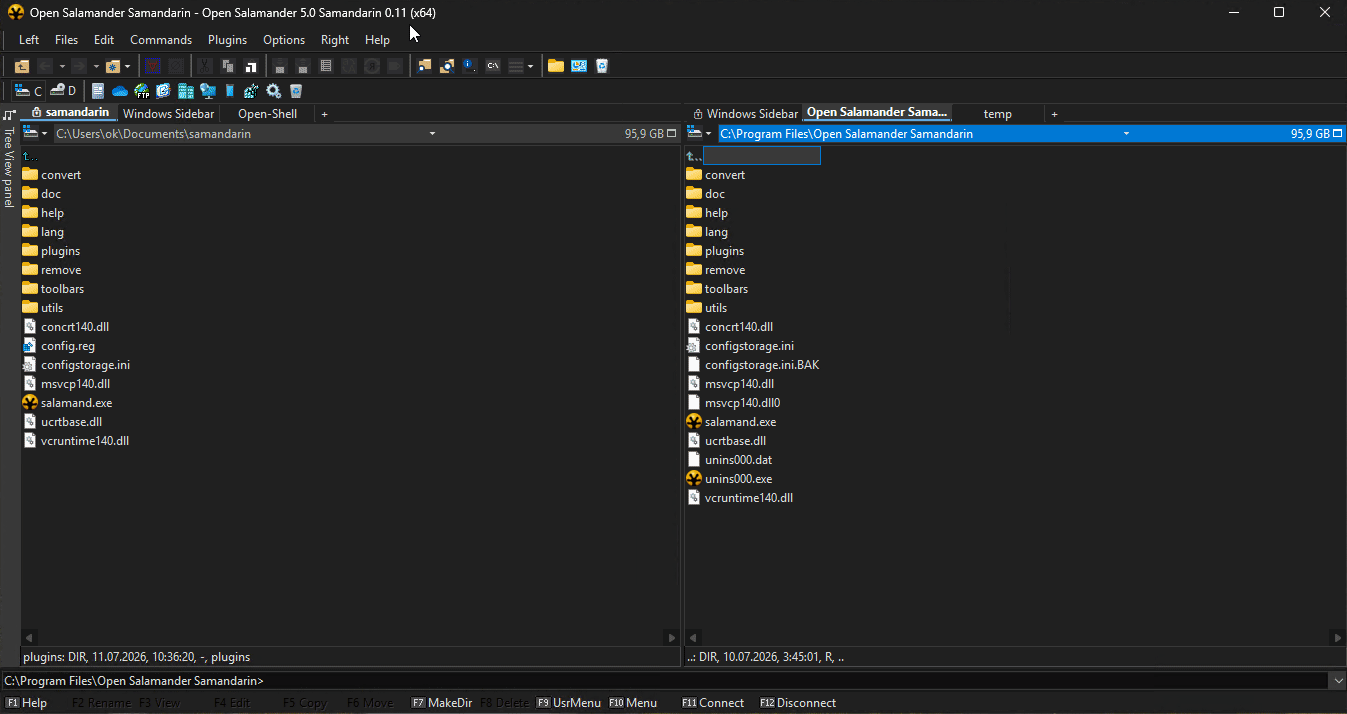Click the Compare Directories toolbar icon

tap(447, 66)
